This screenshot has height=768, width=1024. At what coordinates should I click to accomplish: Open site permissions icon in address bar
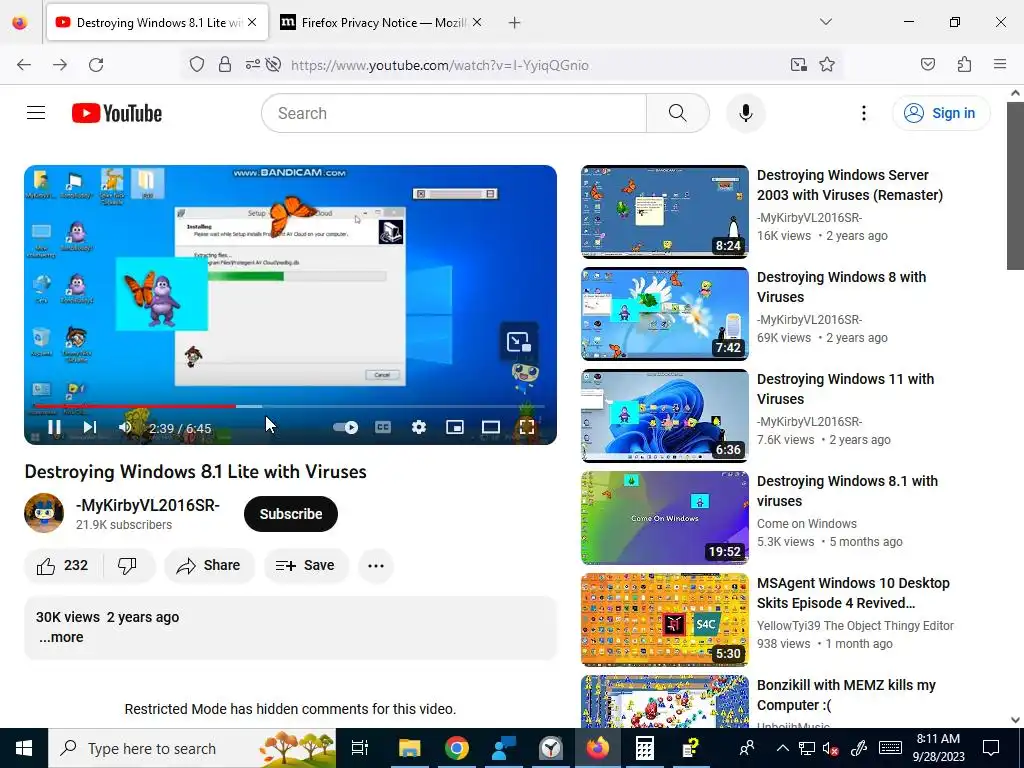[252, 65]
